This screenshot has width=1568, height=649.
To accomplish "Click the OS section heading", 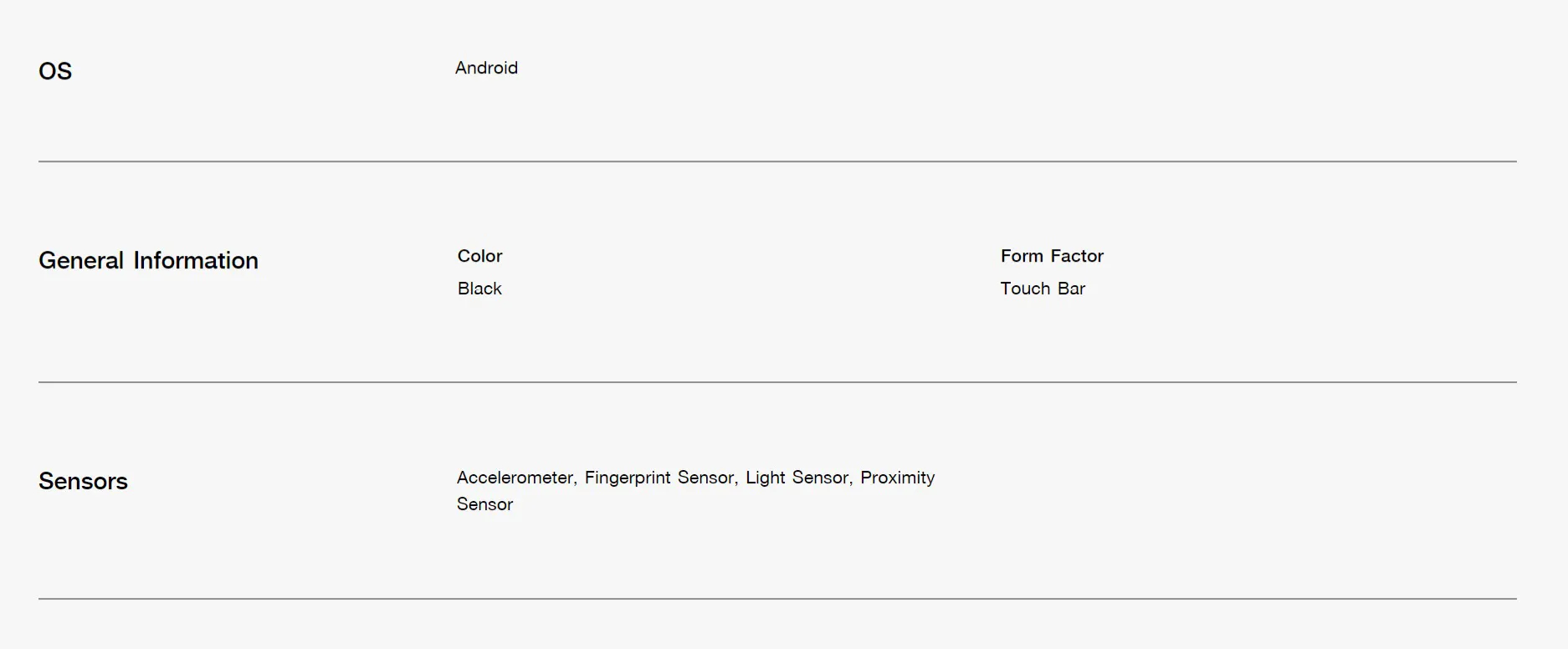I will pos(55,71).
